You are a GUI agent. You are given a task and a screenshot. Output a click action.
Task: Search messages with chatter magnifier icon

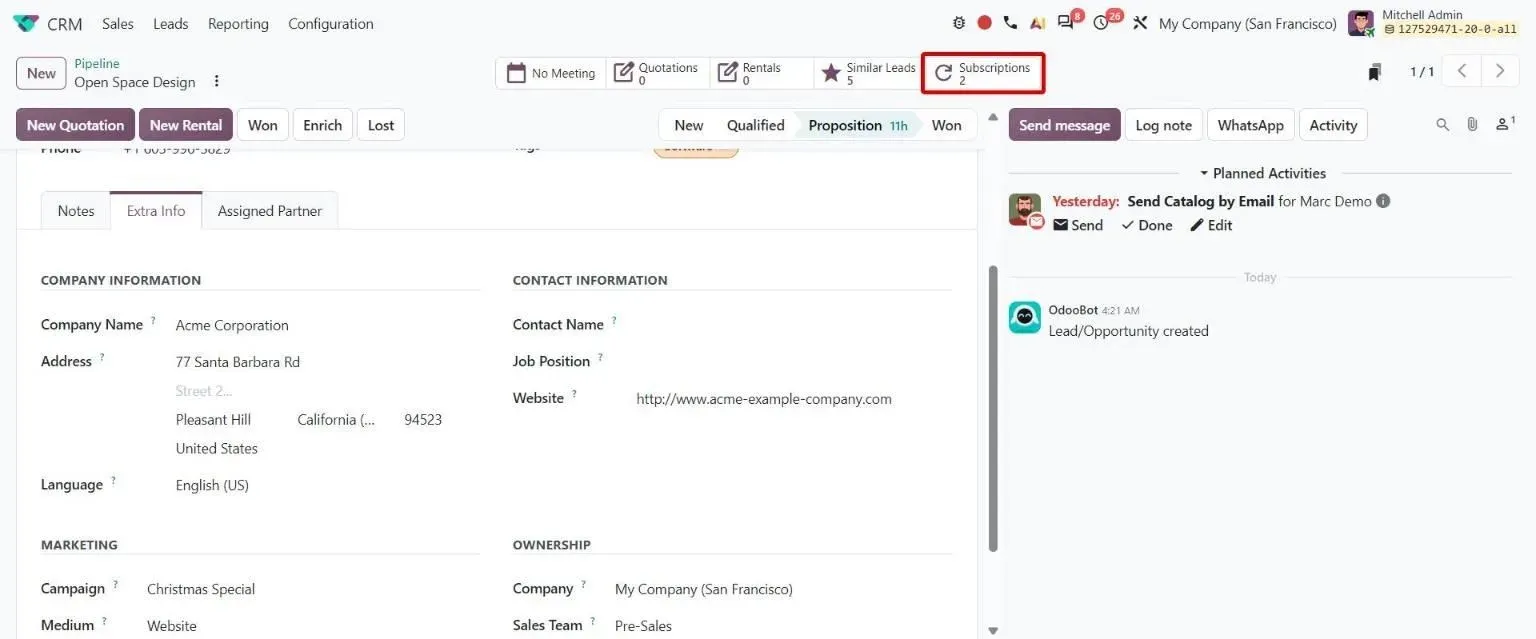click(x=1442, y=125)
